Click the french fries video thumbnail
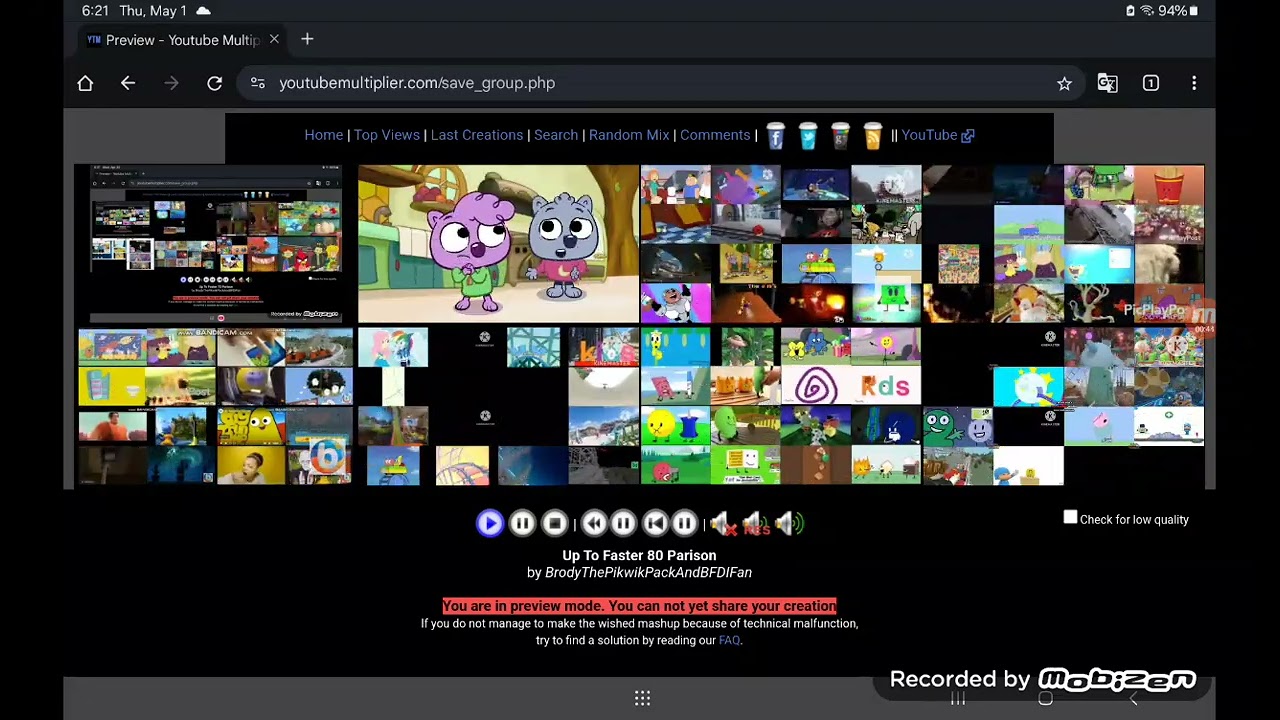The image size is (1280, 720). pyautogui.click(x=1169, y=185)
